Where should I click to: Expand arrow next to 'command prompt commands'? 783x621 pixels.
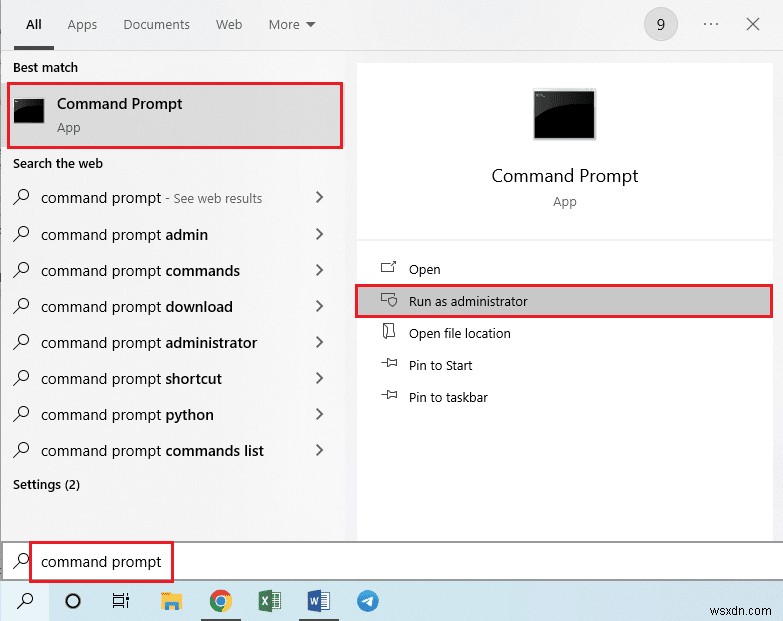click(320, 270)
